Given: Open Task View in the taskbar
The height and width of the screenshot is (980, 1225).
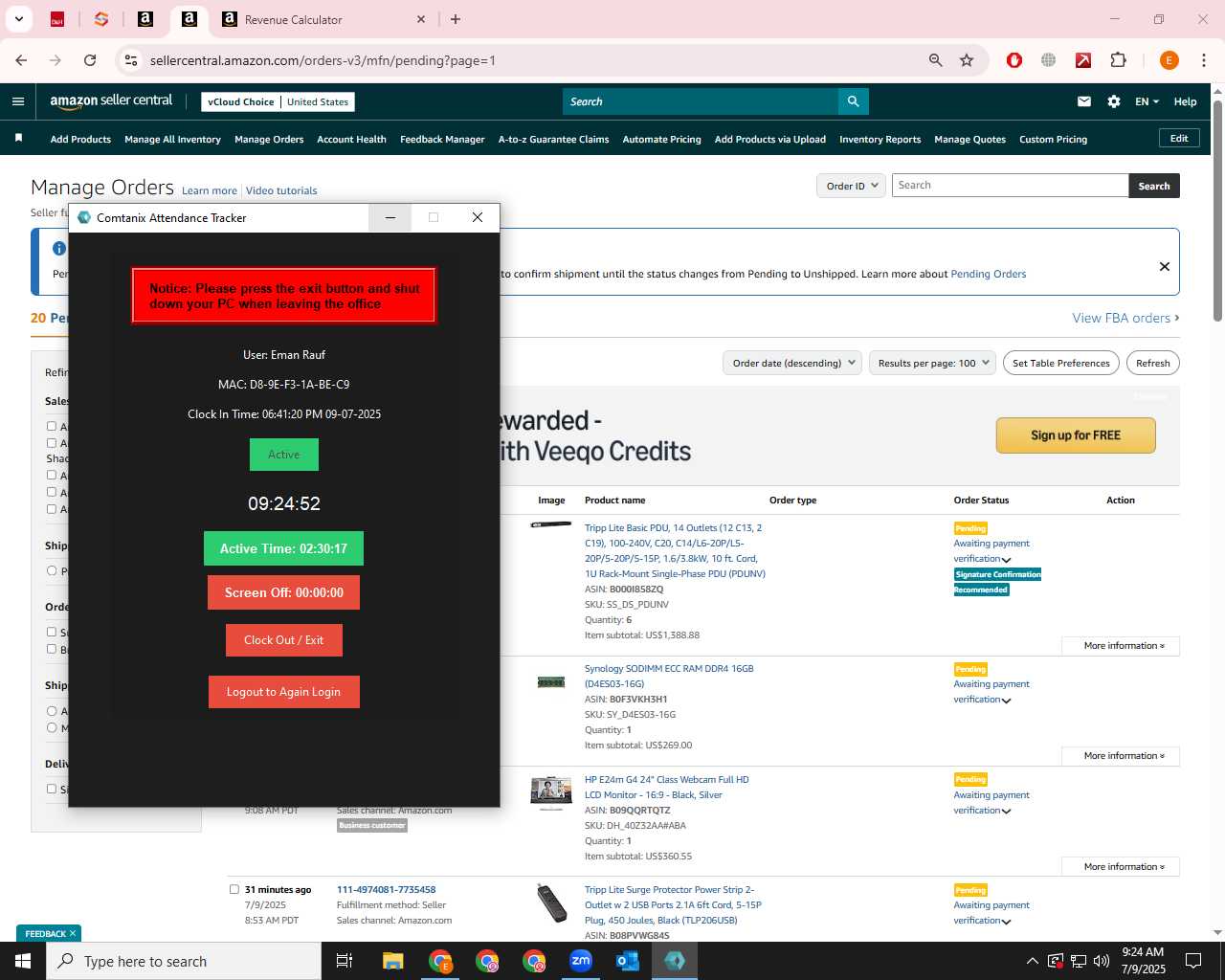Looking at the screenshot, I should pos(345,961).
